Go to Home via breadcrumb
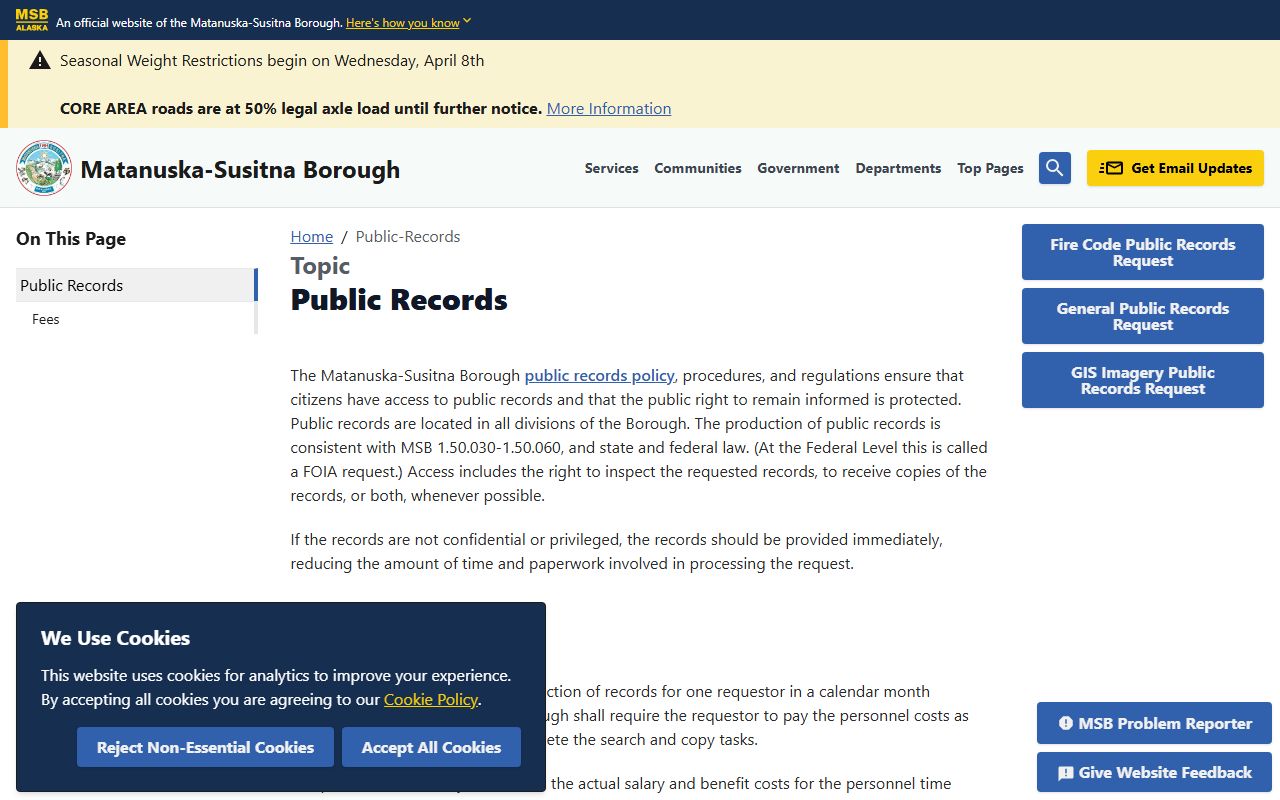 pos(311,237)
